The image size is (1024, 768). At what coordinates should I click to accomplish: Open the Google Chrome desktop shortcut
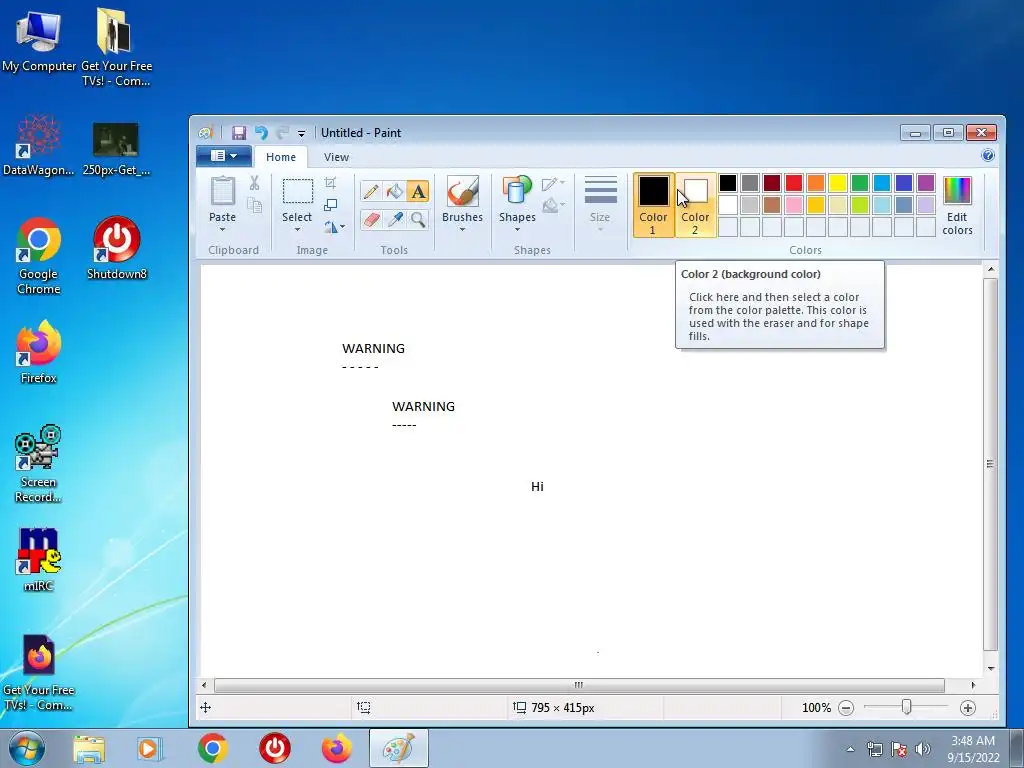(39, 256)
